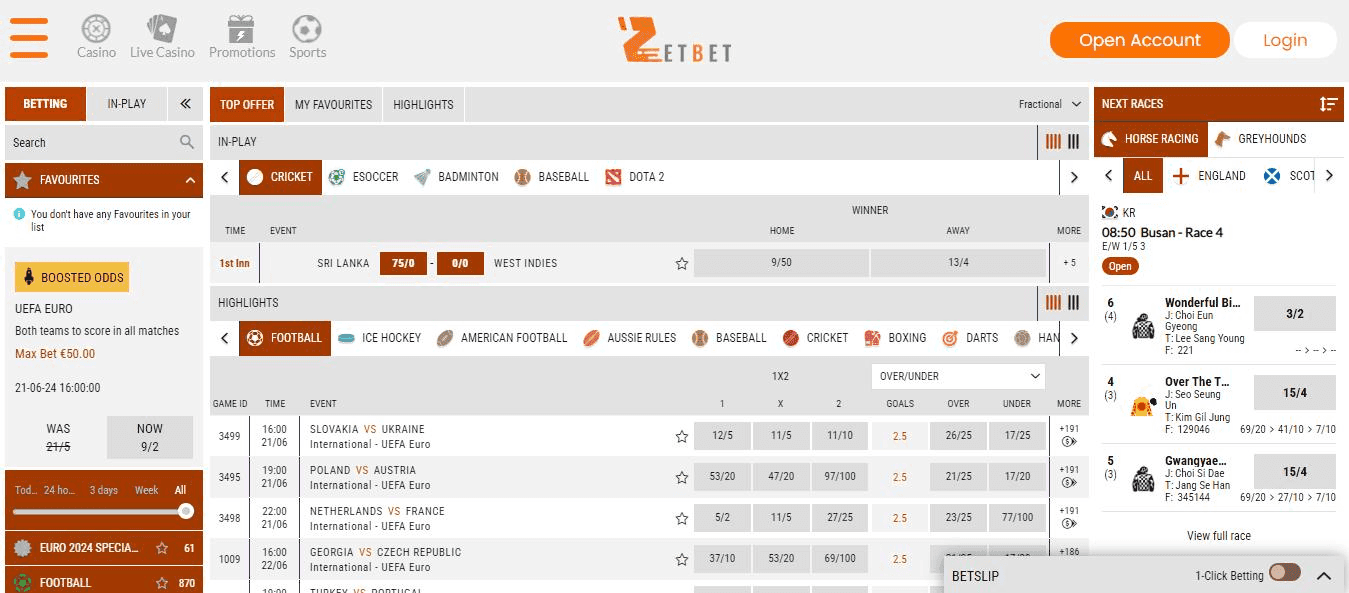Set time filter to 3 days
The height and width of the screenshot is (593, 1349).
(x=103, y=490)
